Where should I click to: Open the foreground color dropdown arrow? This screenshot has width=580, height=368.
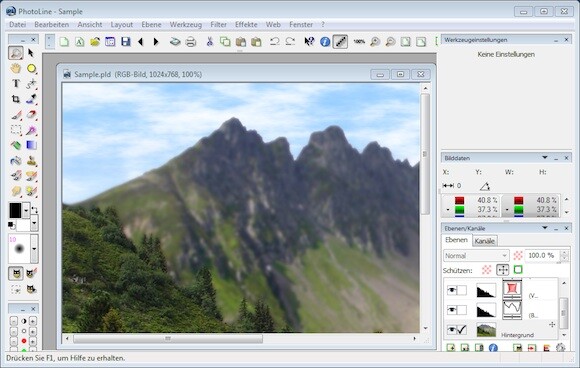[26, 210]
